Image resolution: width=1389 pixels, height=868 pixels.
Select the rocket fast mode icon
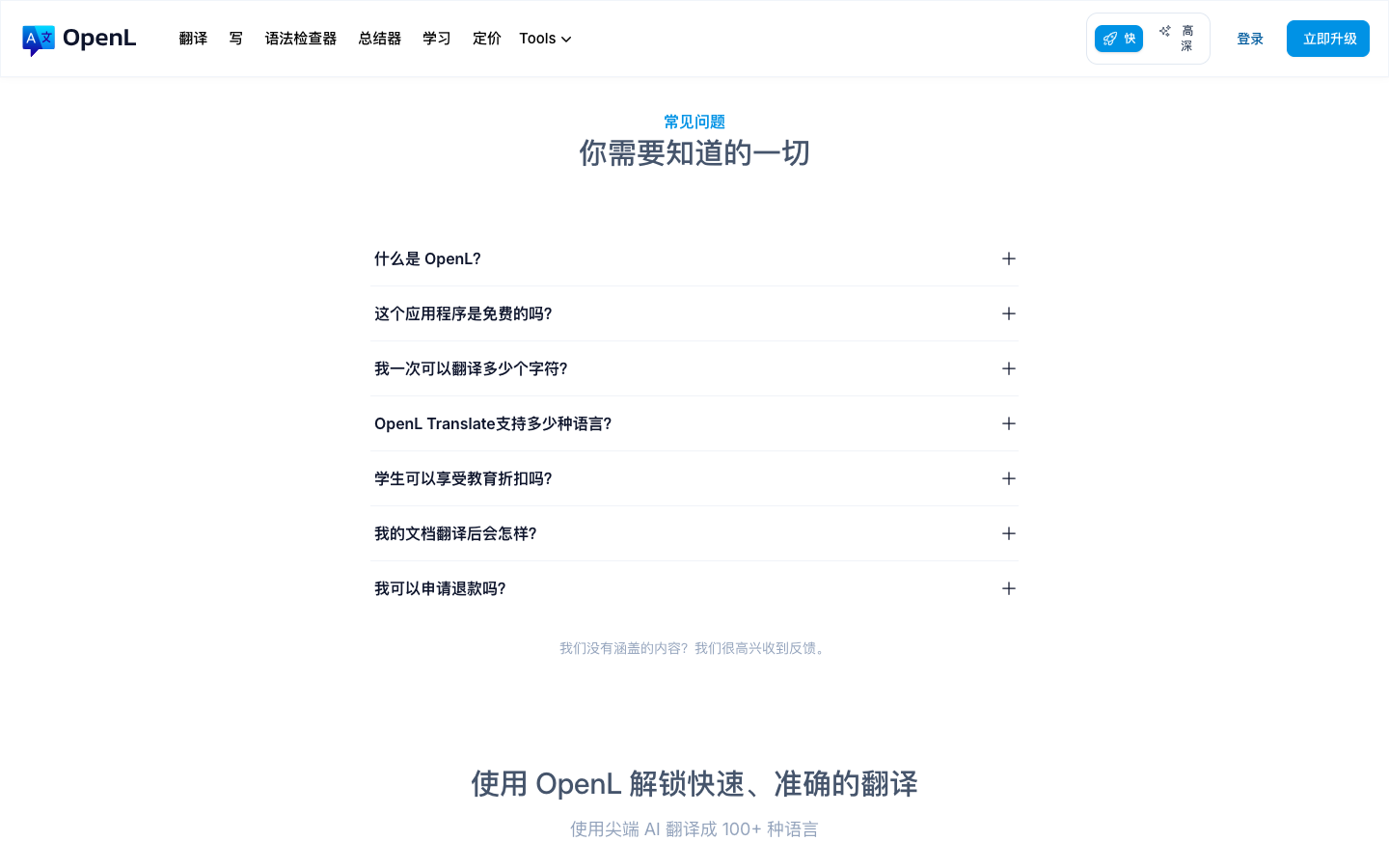coord(1110,39)
